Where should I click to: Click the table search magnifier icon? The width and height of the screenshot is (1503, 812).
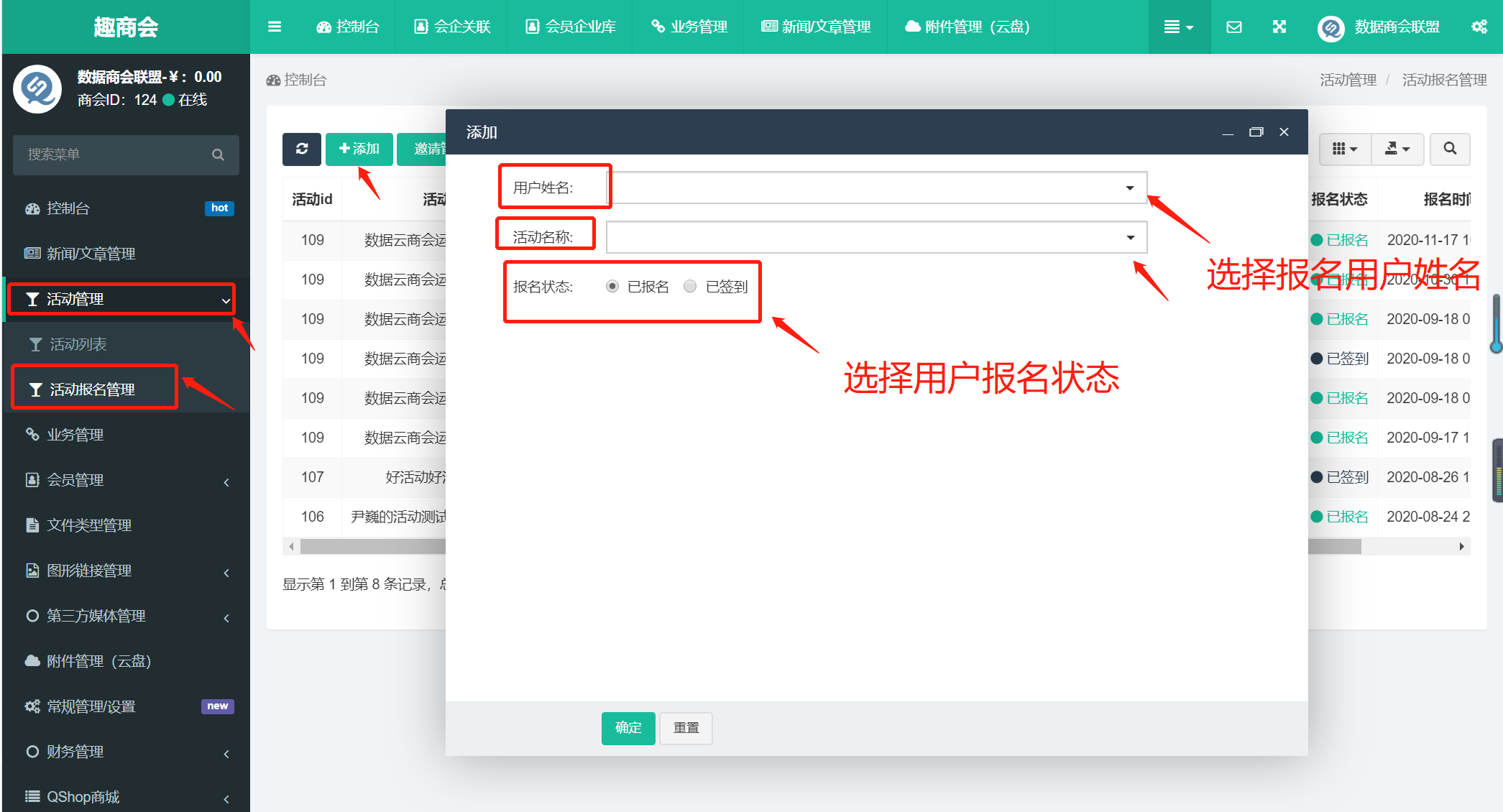tap(1449, 149)
